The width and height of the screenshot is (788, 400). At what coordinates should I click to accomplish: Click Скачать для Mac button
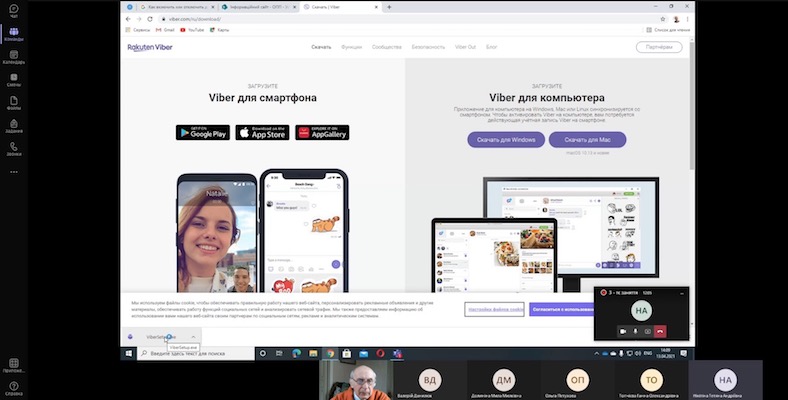[x=587, y=140]
